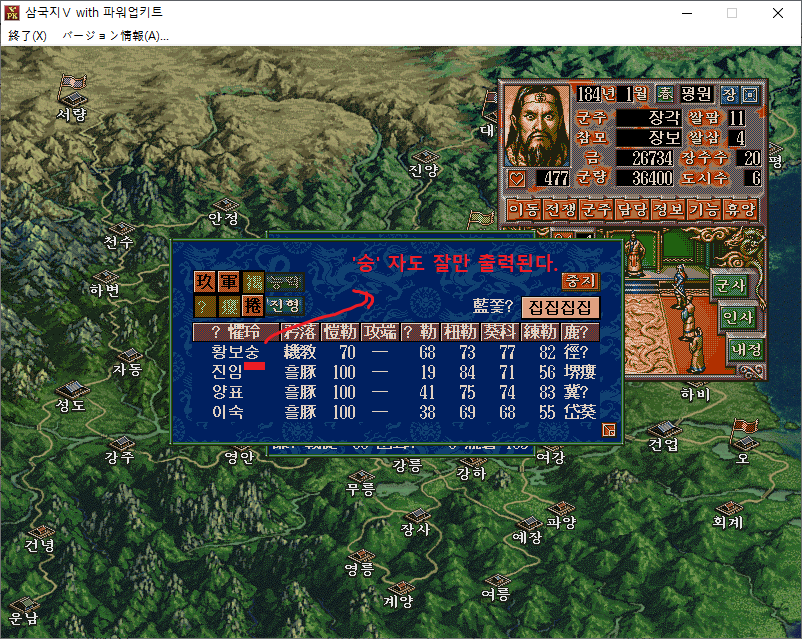Select officer row 진임
Viewport: 802px width, 639px height.
click(x=396, y=372)
